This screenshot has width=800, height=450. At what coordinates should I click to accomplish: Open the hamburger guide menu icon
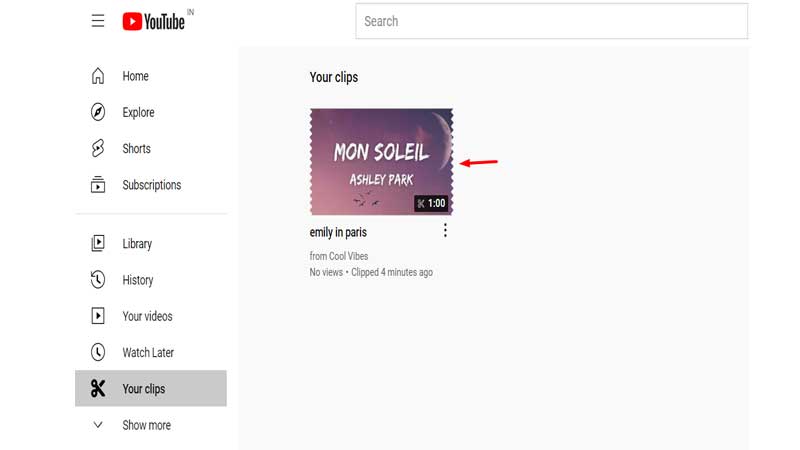coord(97,21)
